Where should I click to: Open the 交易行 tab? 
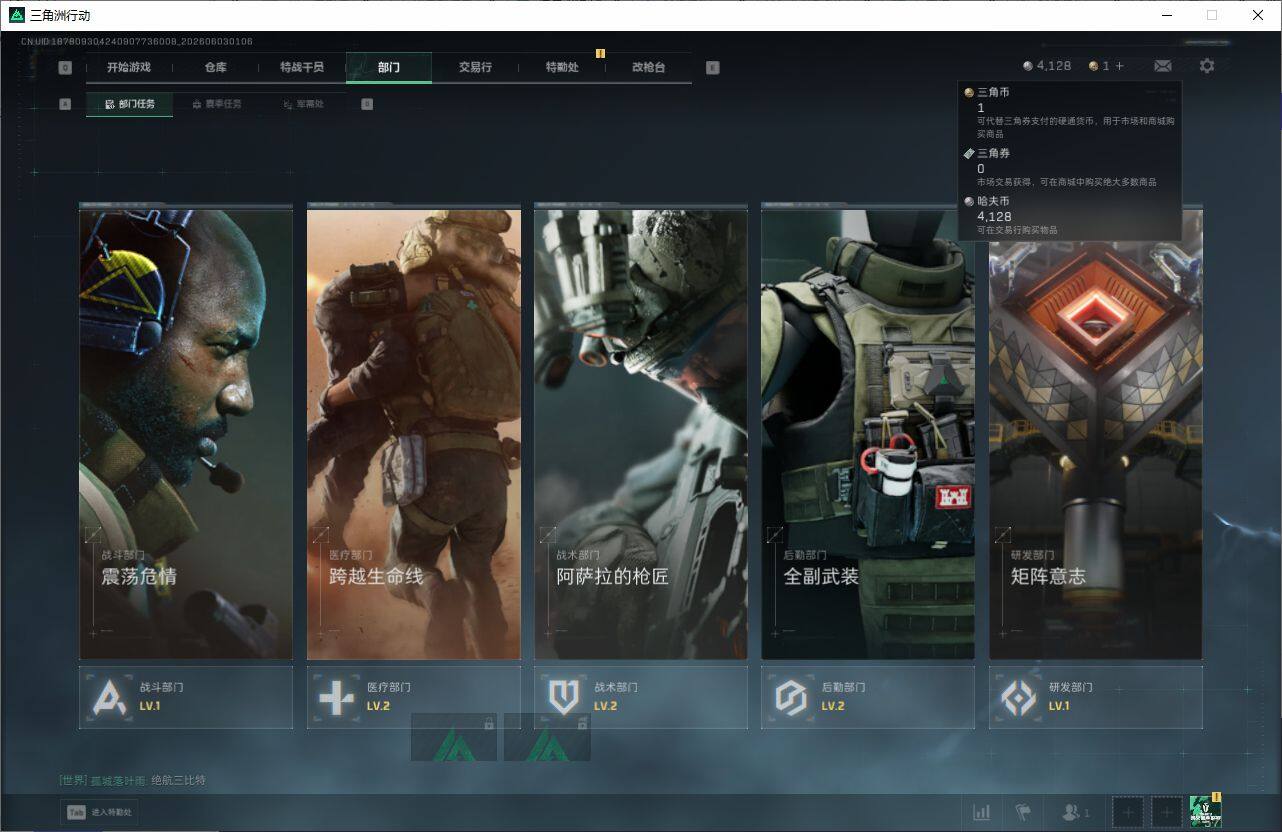coord(475,67)
